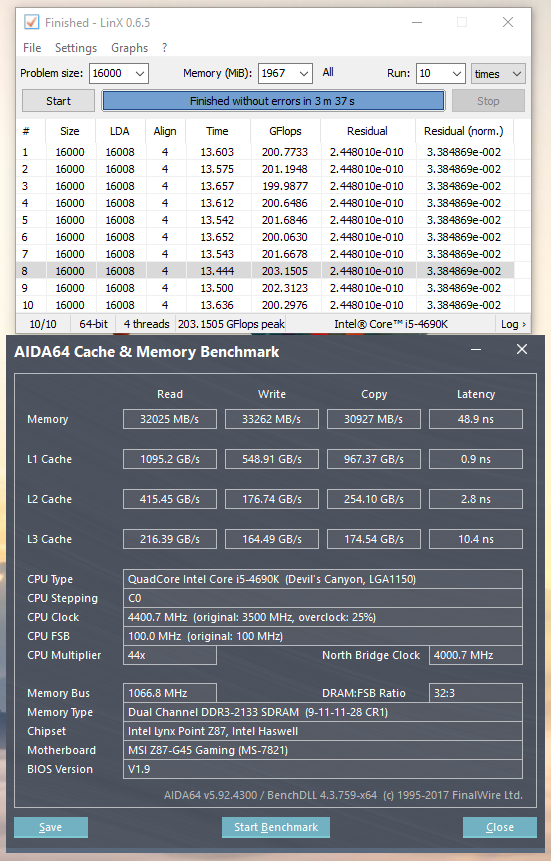Image resolution: width=551 pixels, height=861 pixels.
Task: Click L2 Cache Read 415.45 GB/s field
Action: [x=170, y=499]
